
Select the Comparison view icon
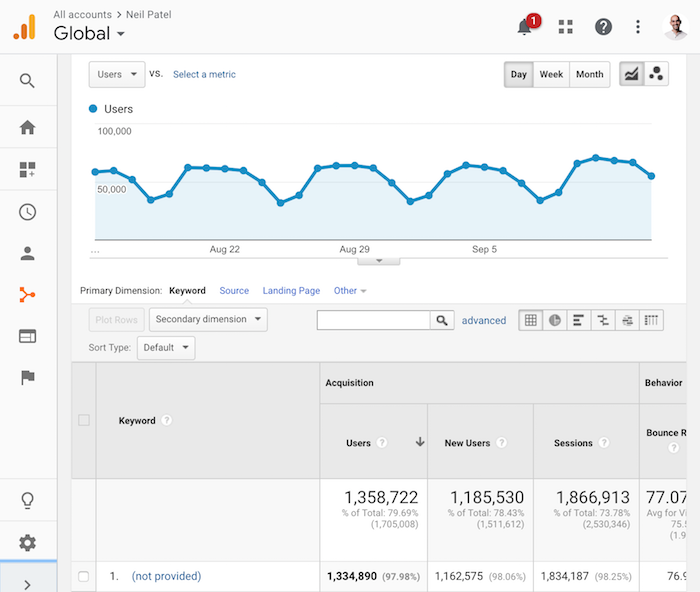(603, 320)
